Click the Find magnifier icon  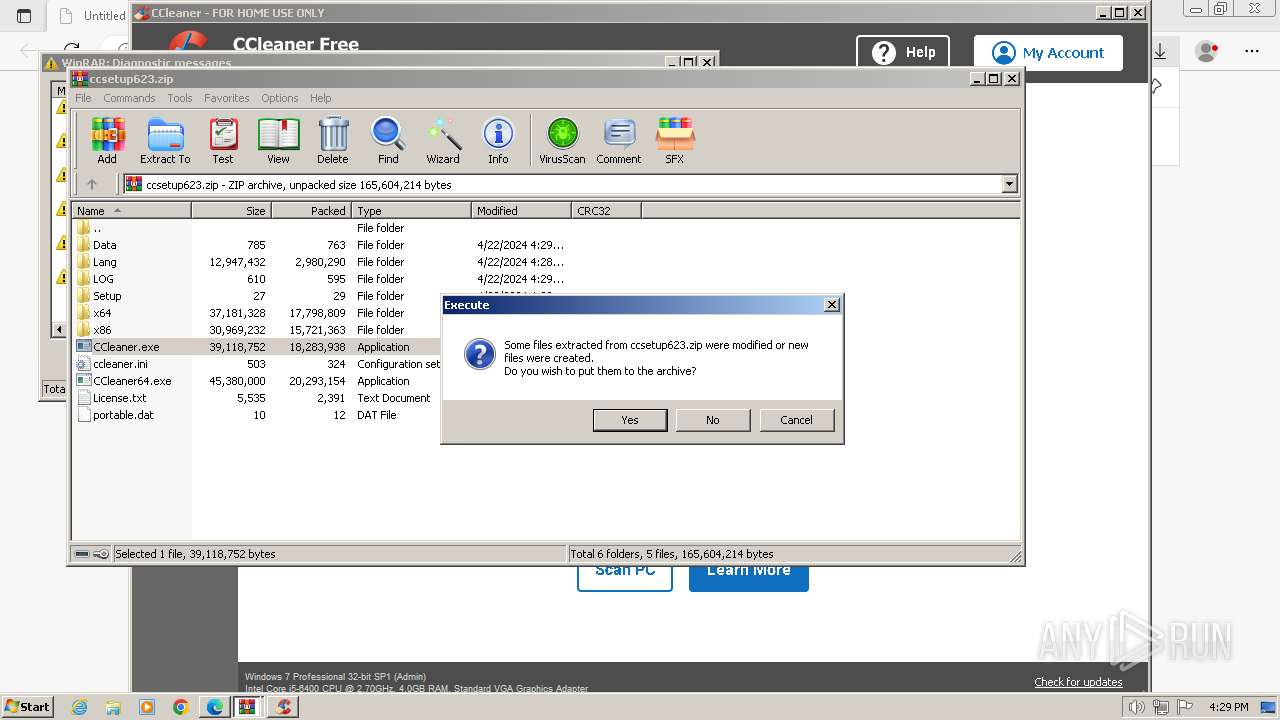(x=388, y=141)
